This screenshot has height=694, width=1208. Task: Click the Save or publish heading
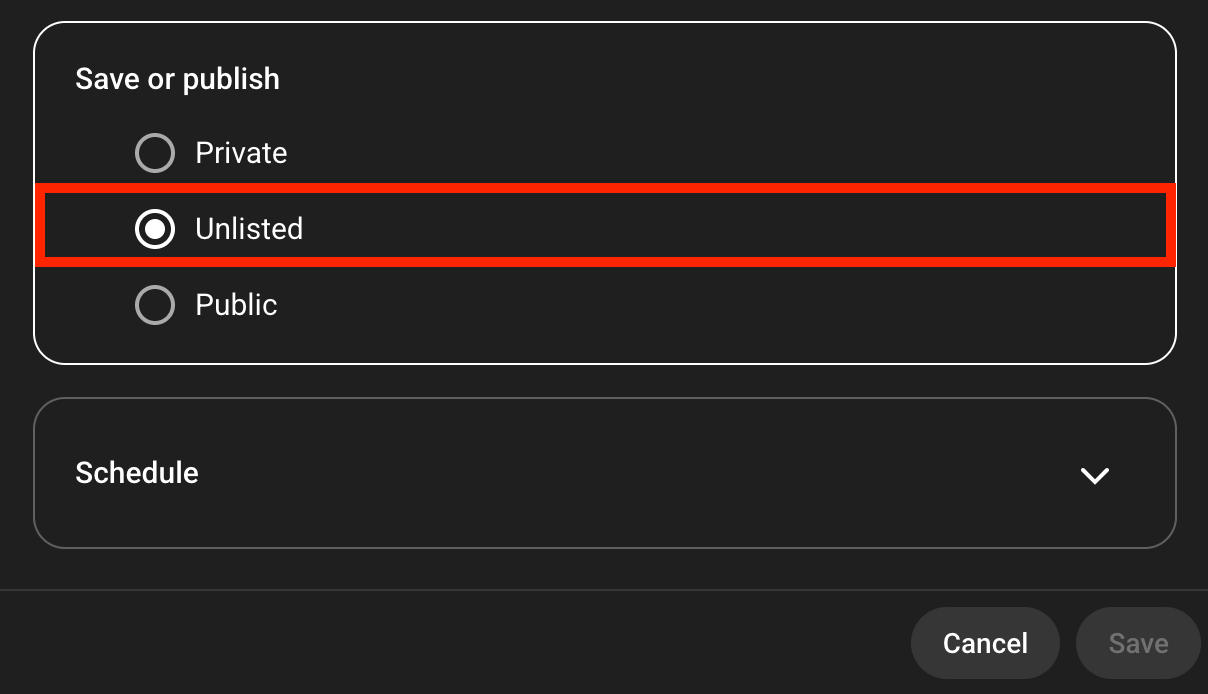pos(177,79)
